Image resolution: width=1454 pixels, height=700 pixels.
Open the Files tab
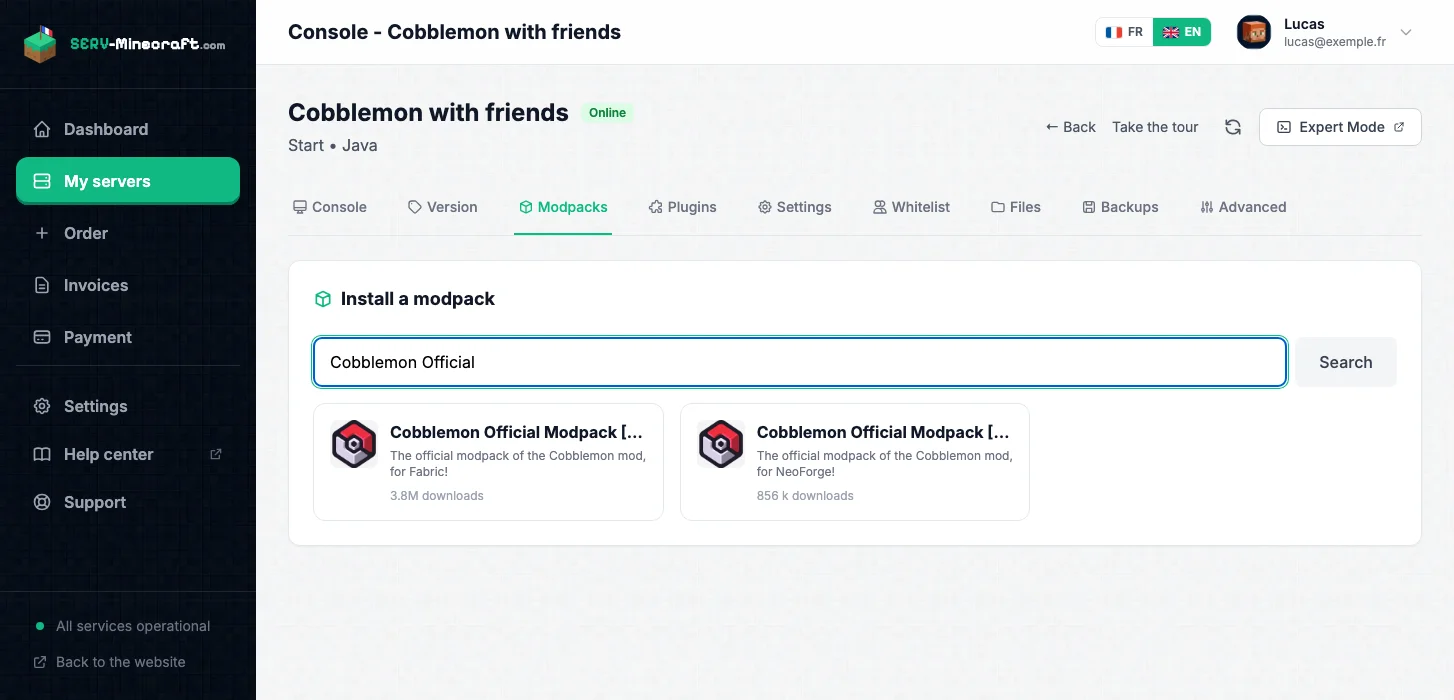click(1016, 207)
